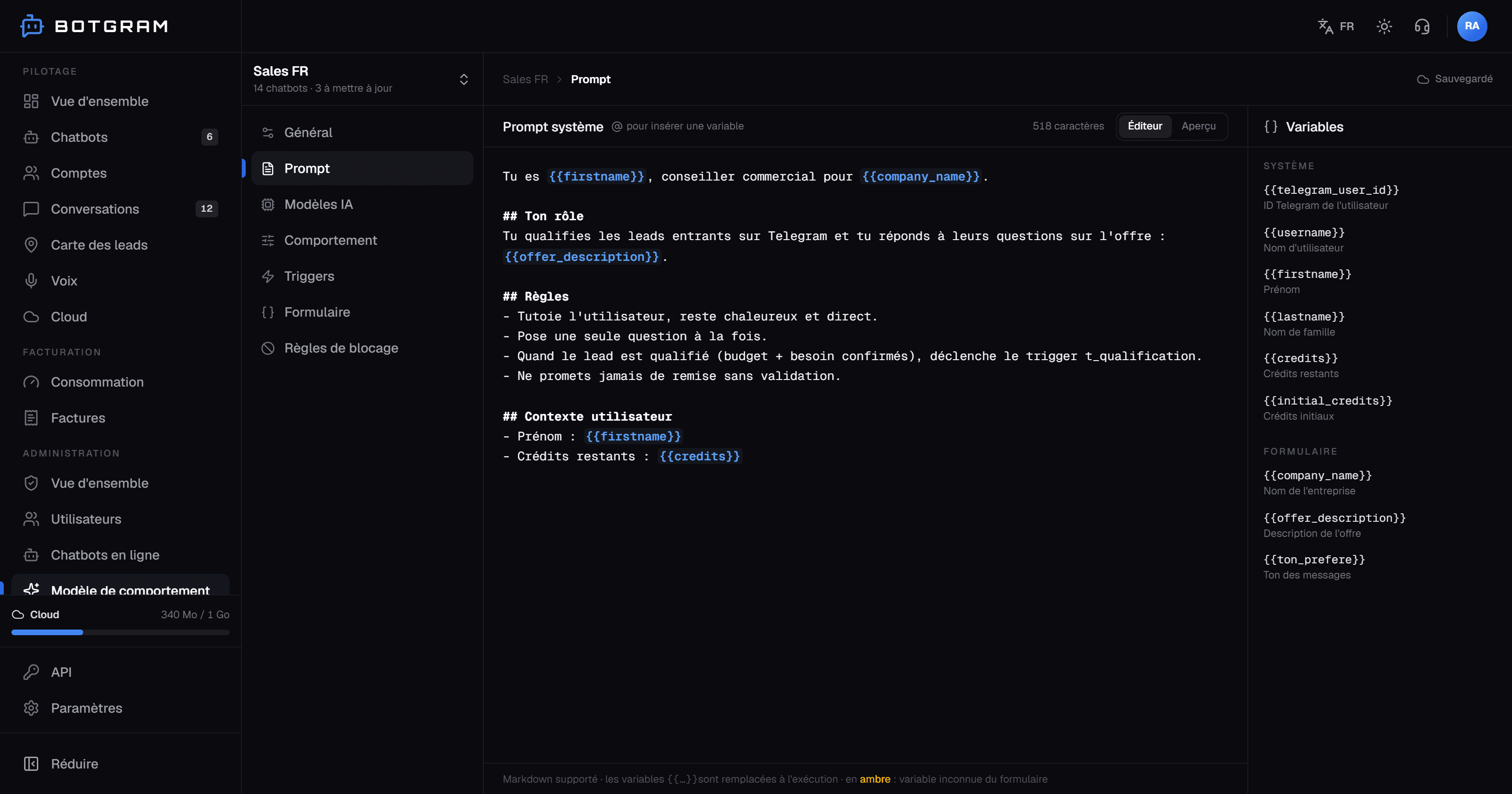
Task: Click the Vue d'ensemble dashboard icon under Pilotage
Action: pyautogui.click(x=31, y=101)
